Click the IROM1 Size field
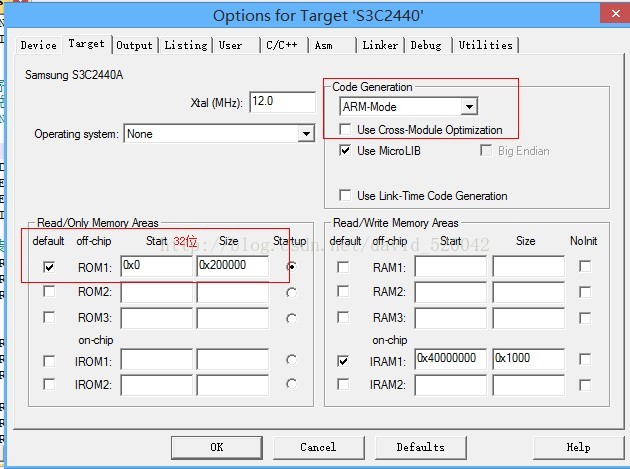The height and width of the screenshot is (469, 630). click(x=233, y=360)
